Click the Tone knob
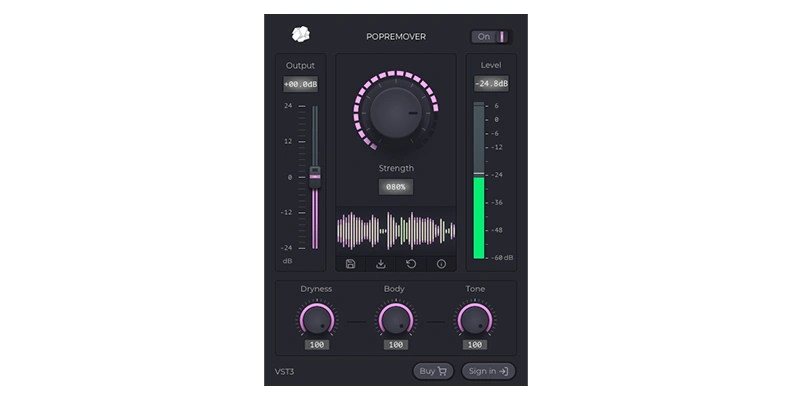 475,320
